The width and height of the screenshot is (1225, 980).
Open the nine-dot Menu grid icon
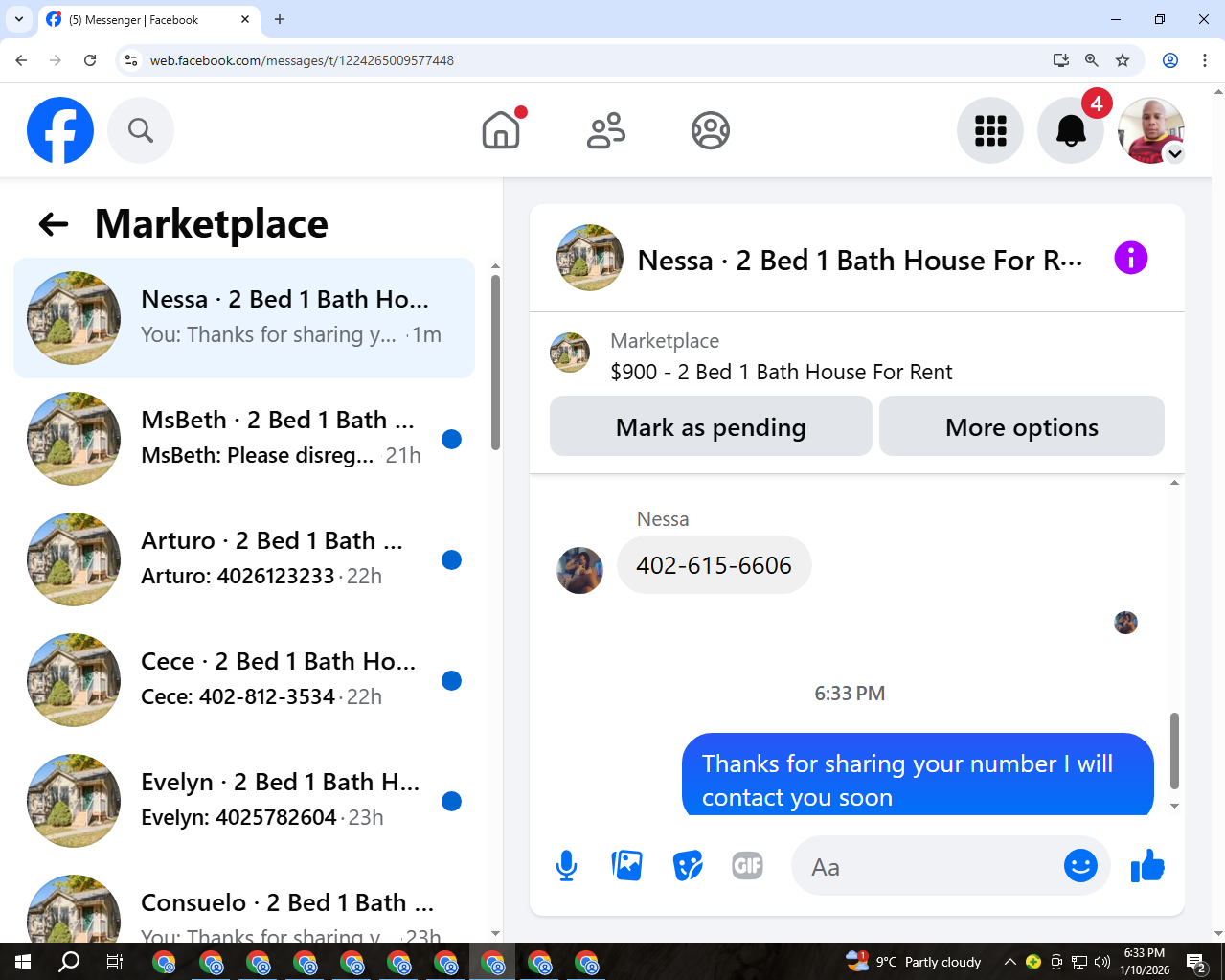tap(990, 130)
